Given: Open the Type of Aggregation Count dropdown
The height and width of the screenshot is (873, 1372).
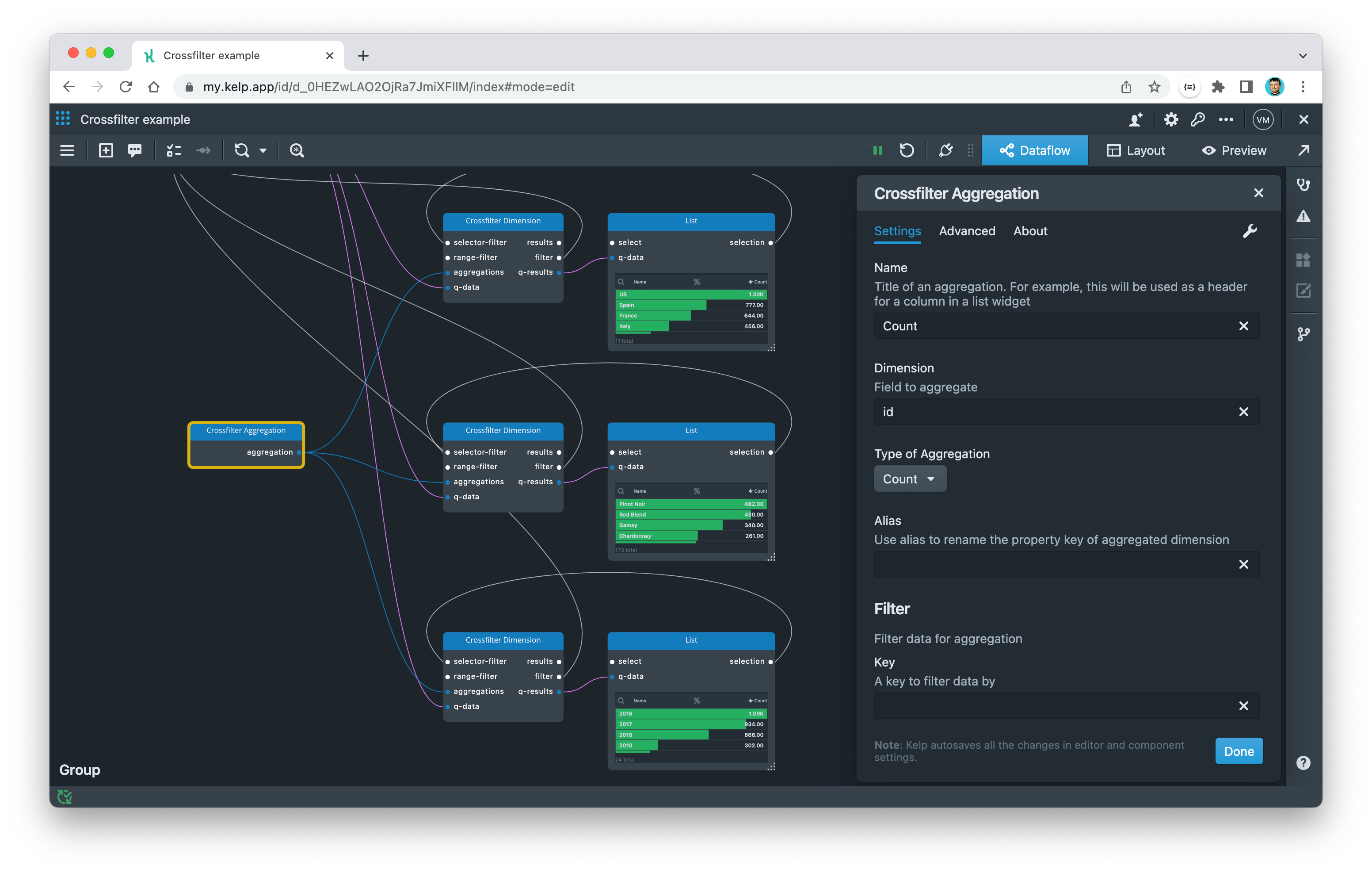Looking at the screenshot, I should click(x=910, y=479).
